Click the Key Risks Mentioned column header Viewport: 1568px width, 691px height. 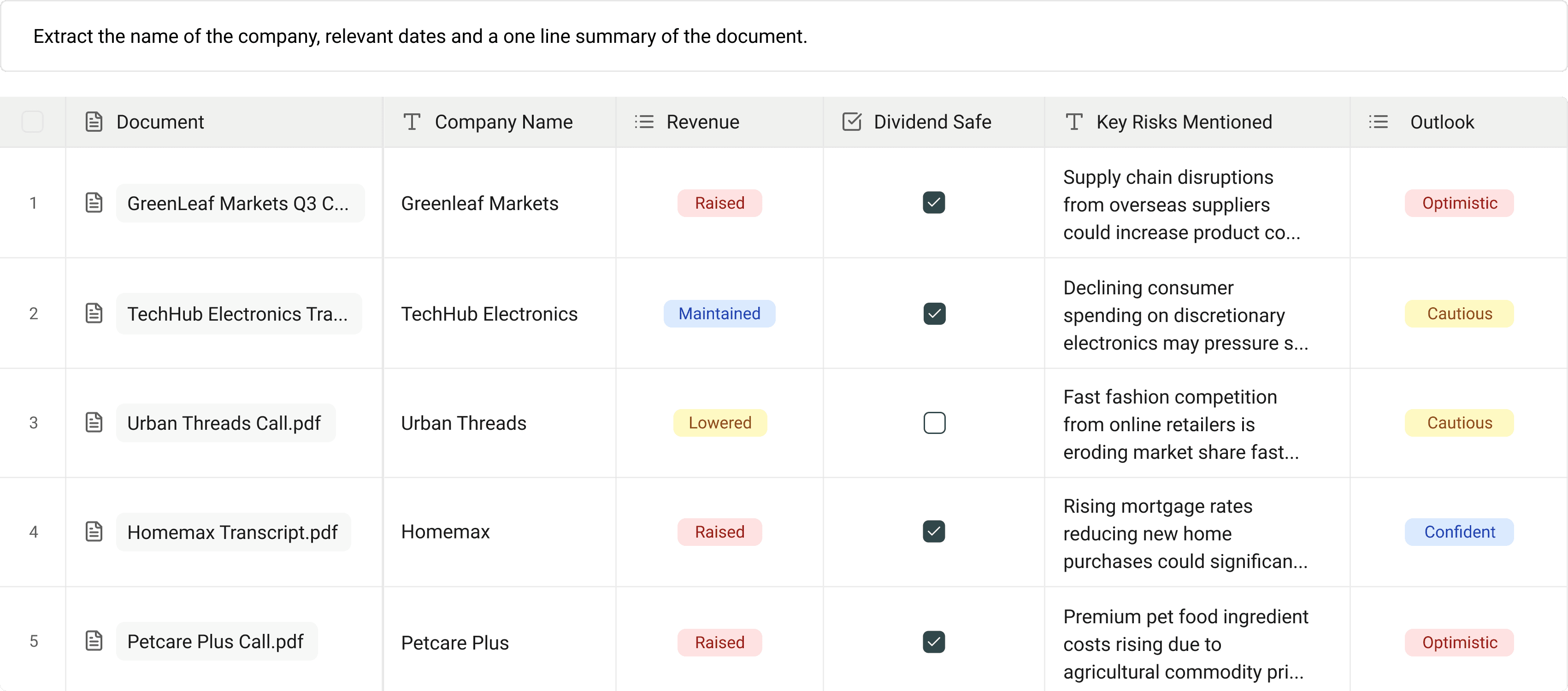[1184, 122]
